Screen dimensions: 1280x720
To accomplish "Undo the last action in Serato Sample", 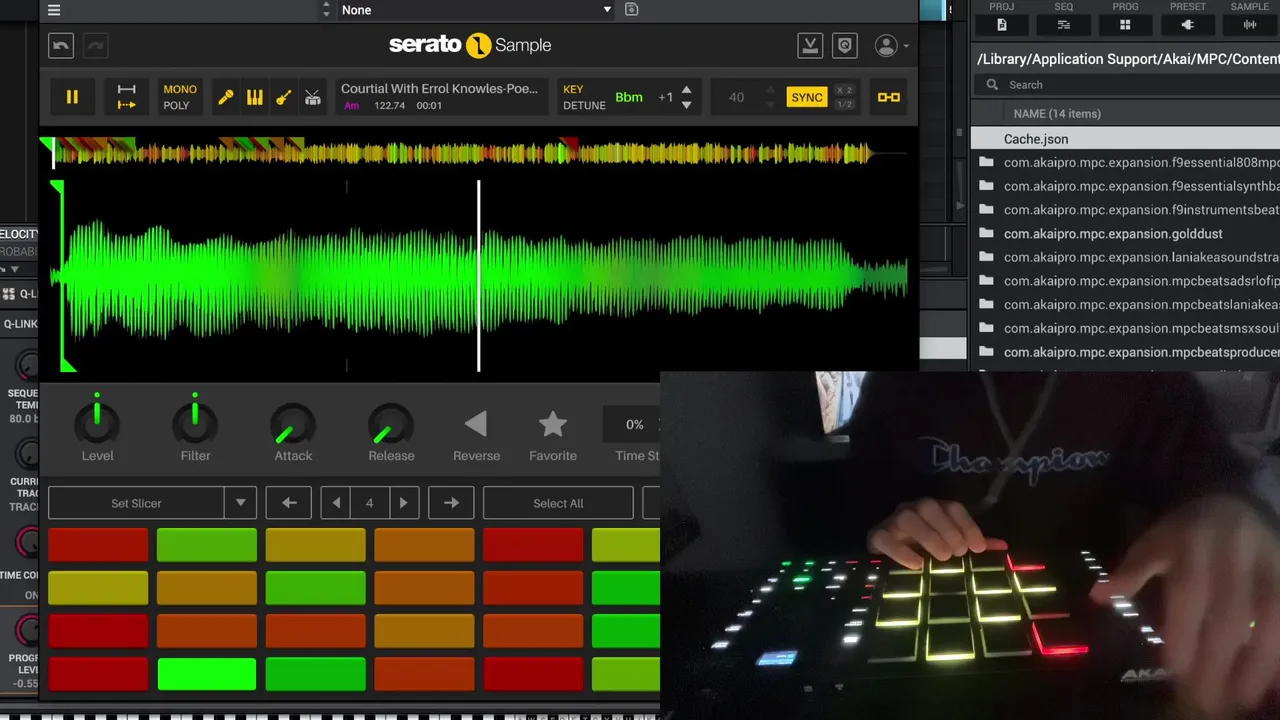I will [x=61, y=45].
